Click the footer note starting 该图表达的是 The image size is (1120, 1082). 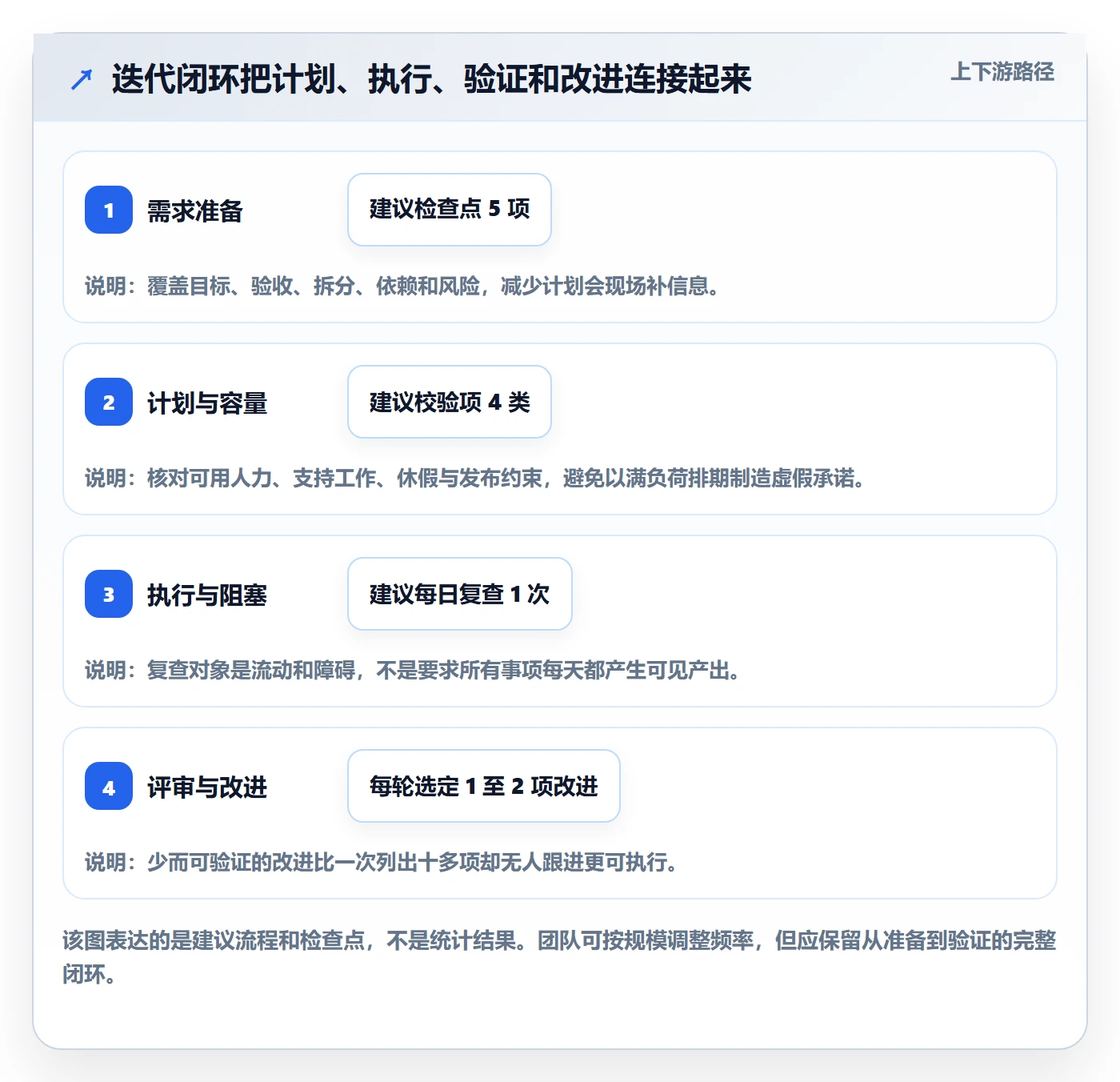pyautogui.click(x=560, y=957)
